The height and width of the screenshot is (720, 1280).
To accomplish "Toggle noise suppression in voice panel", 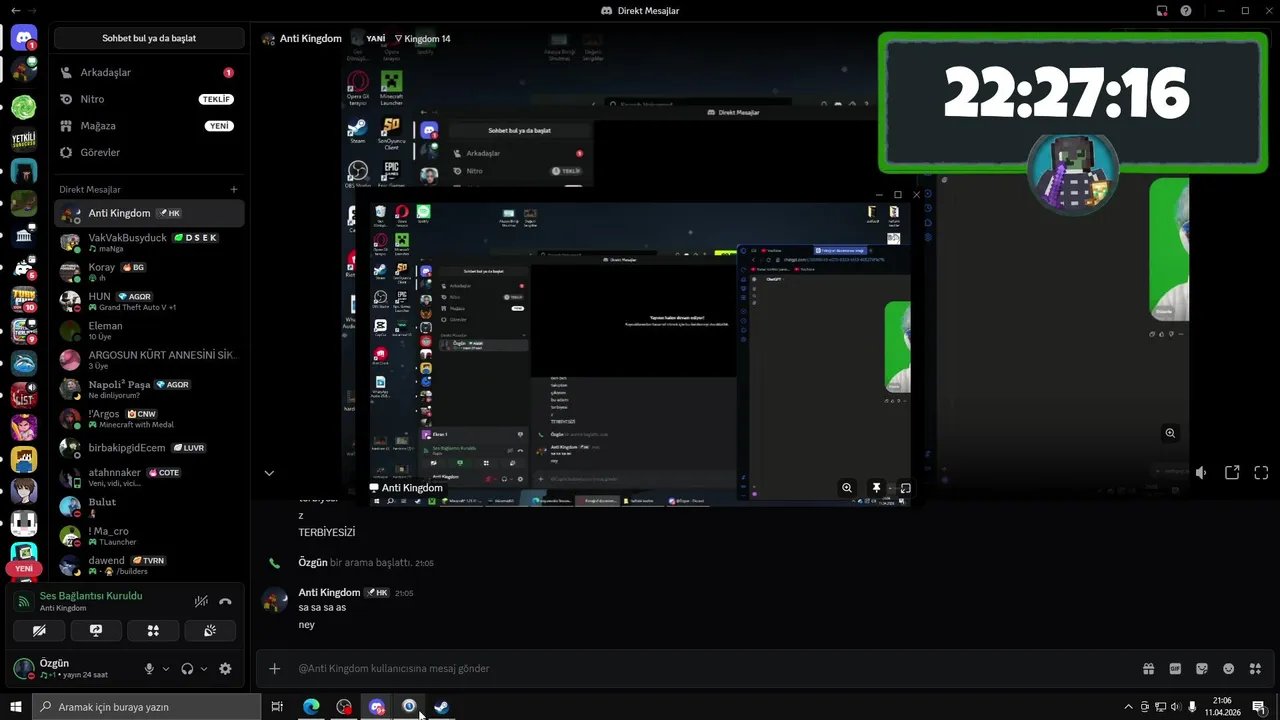I will point(201,601).
